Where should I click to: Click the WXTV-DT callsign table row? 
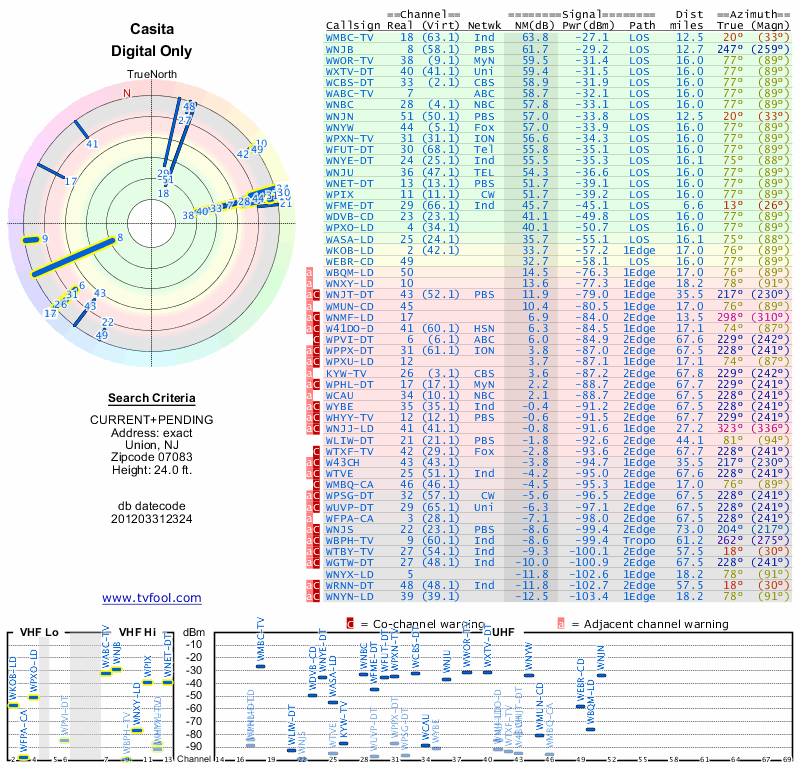[558, 71]
